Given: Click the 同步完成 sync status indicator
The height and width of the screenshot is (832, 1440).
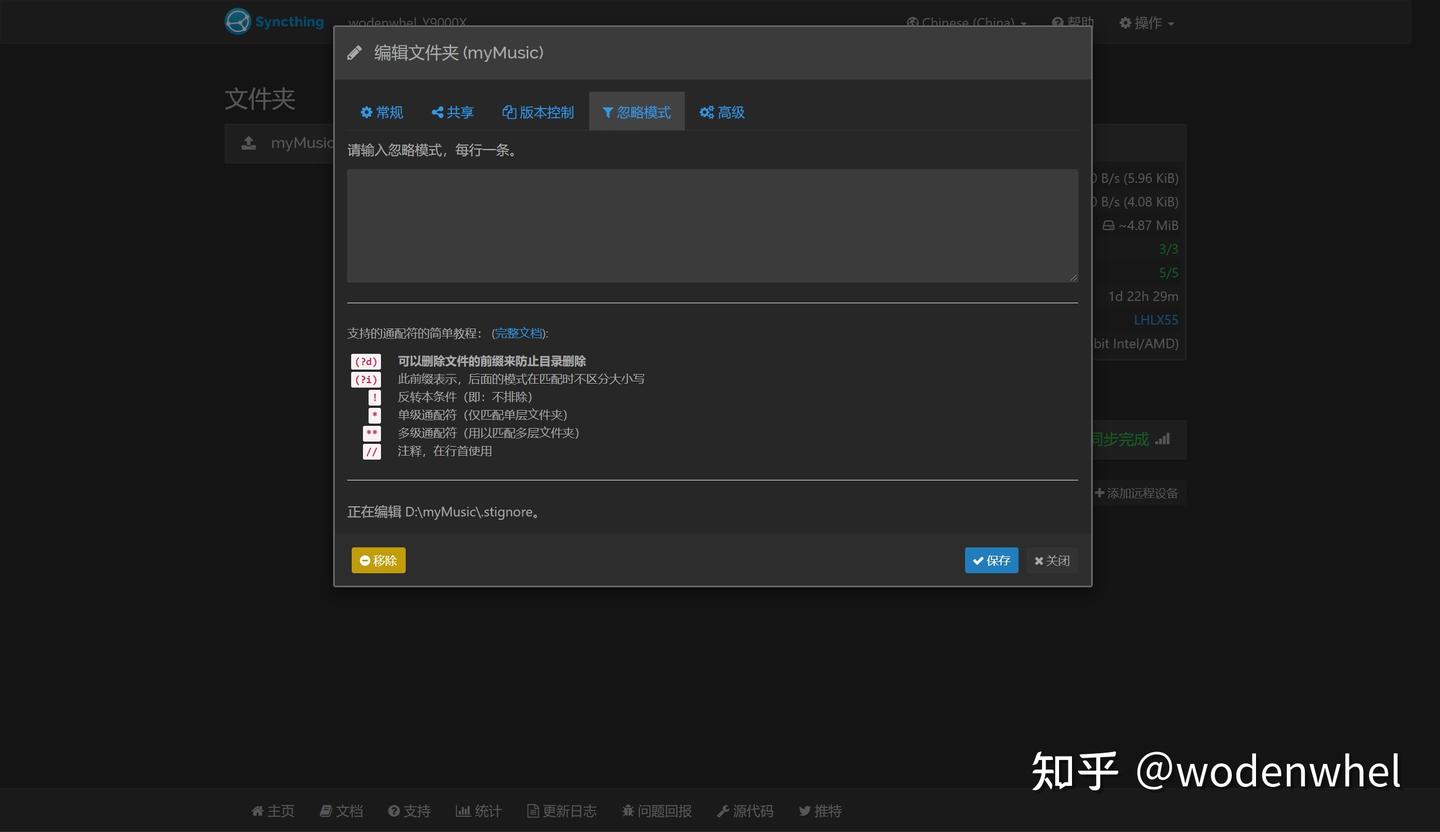Looking at the screenshot, I should click(1119, 438).
